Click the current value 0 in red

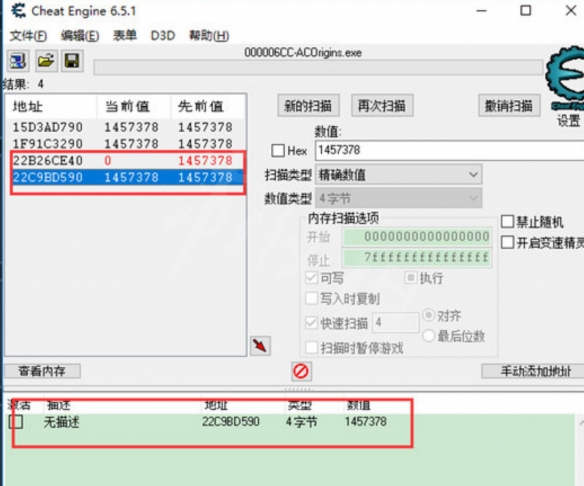pos(108,161)
